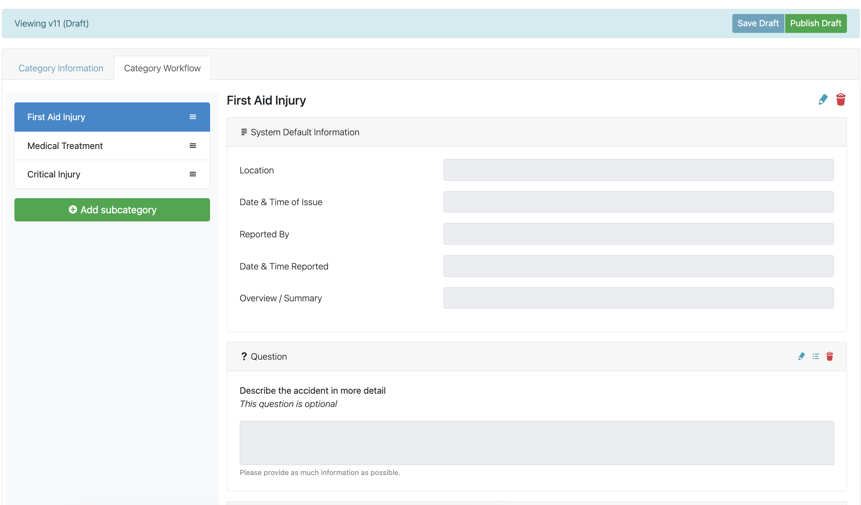
Task: Delete the First Aid Injury subcategory
Action: coord(841,100)
